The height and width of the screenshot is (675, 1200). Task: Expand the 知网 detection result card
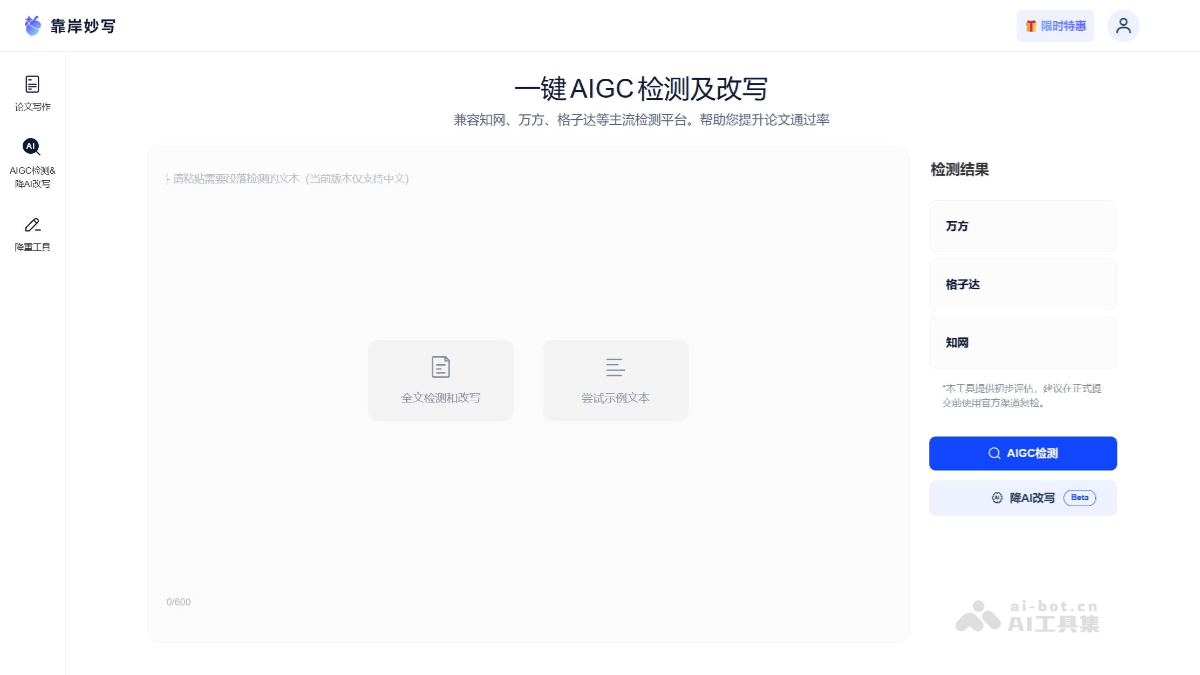1023,342
